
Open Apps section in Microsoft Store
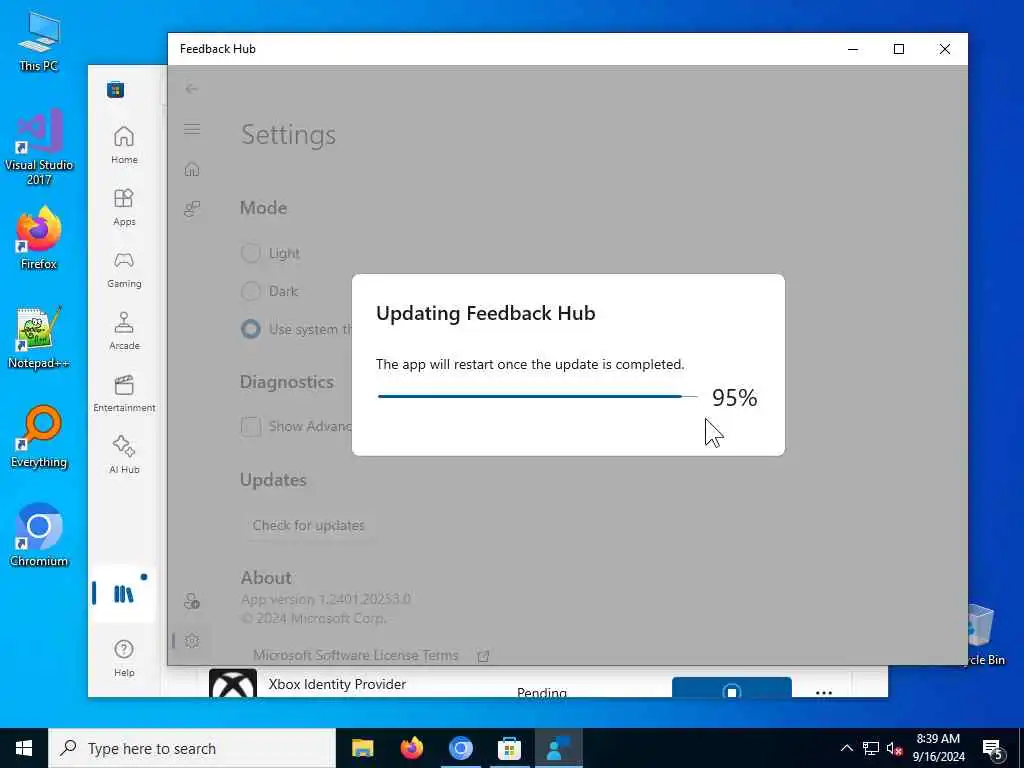point(124,207)
